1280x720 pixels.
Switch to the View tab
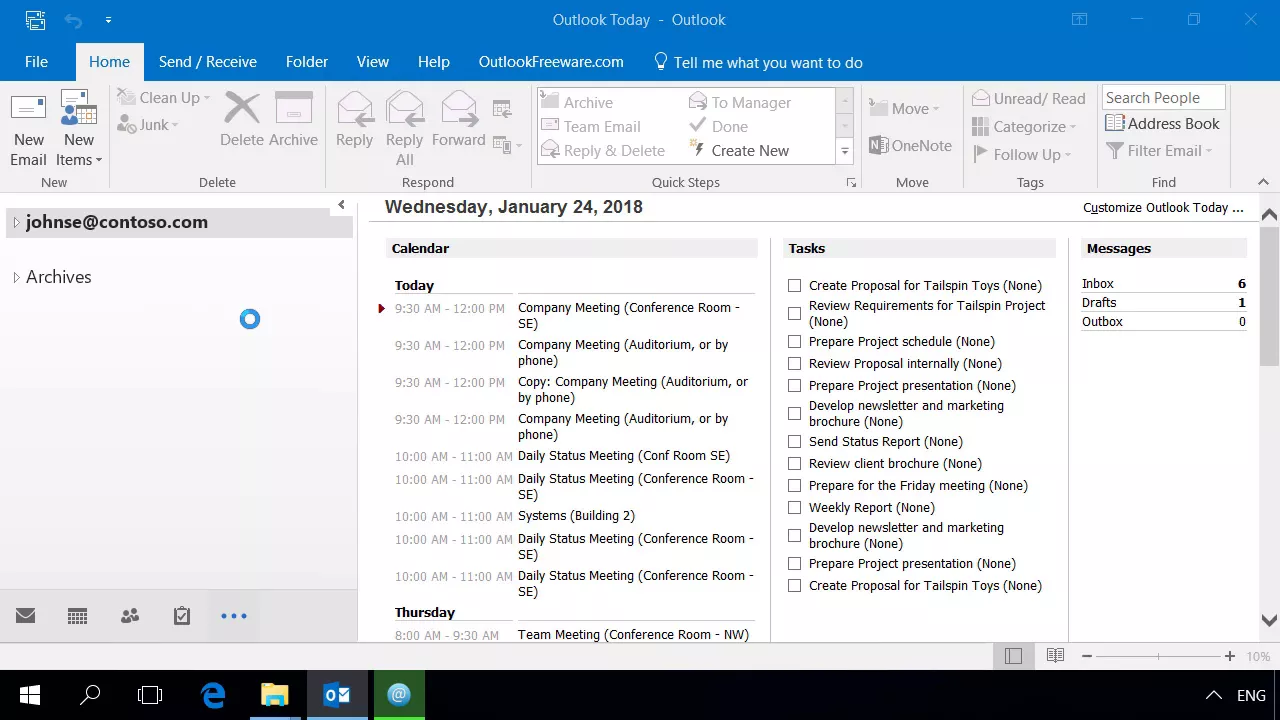point(372,62)
